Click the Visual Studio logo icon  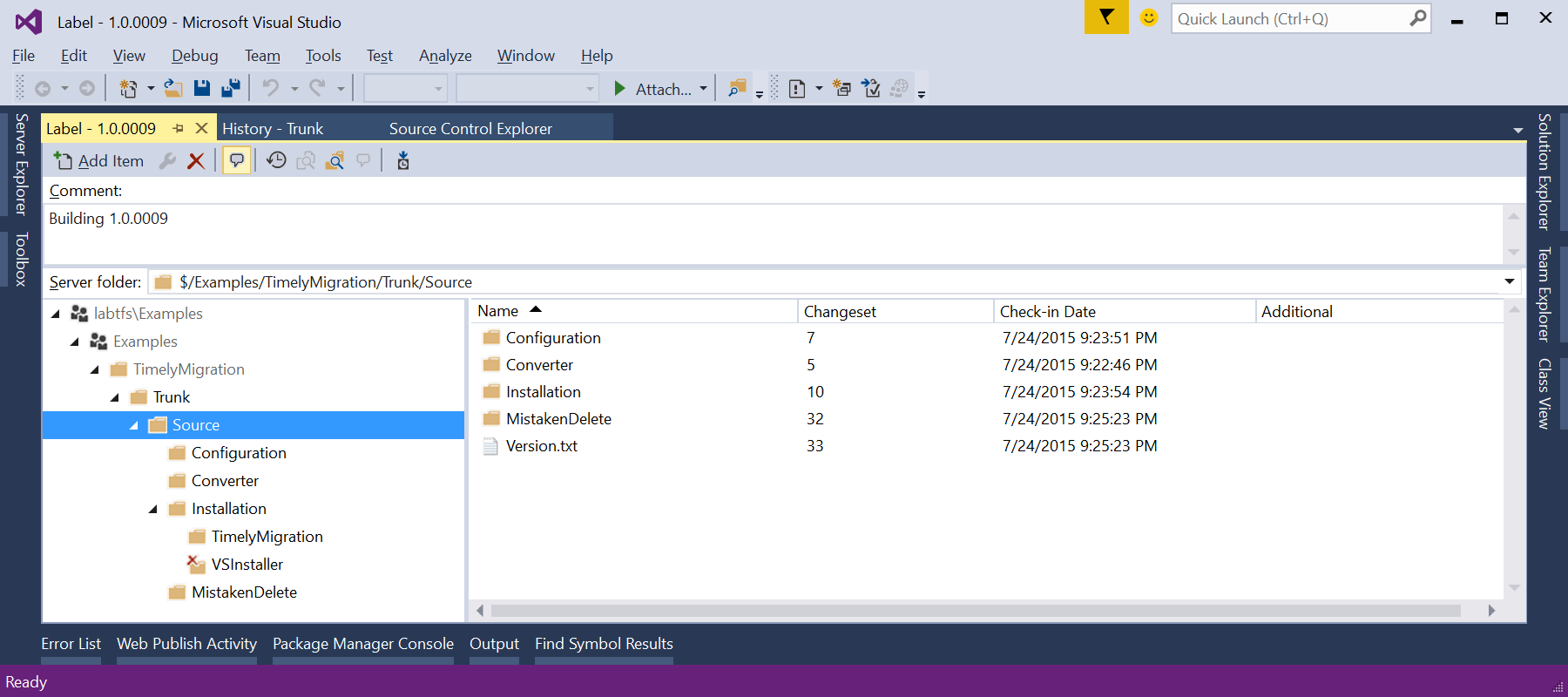coord(29,22)
